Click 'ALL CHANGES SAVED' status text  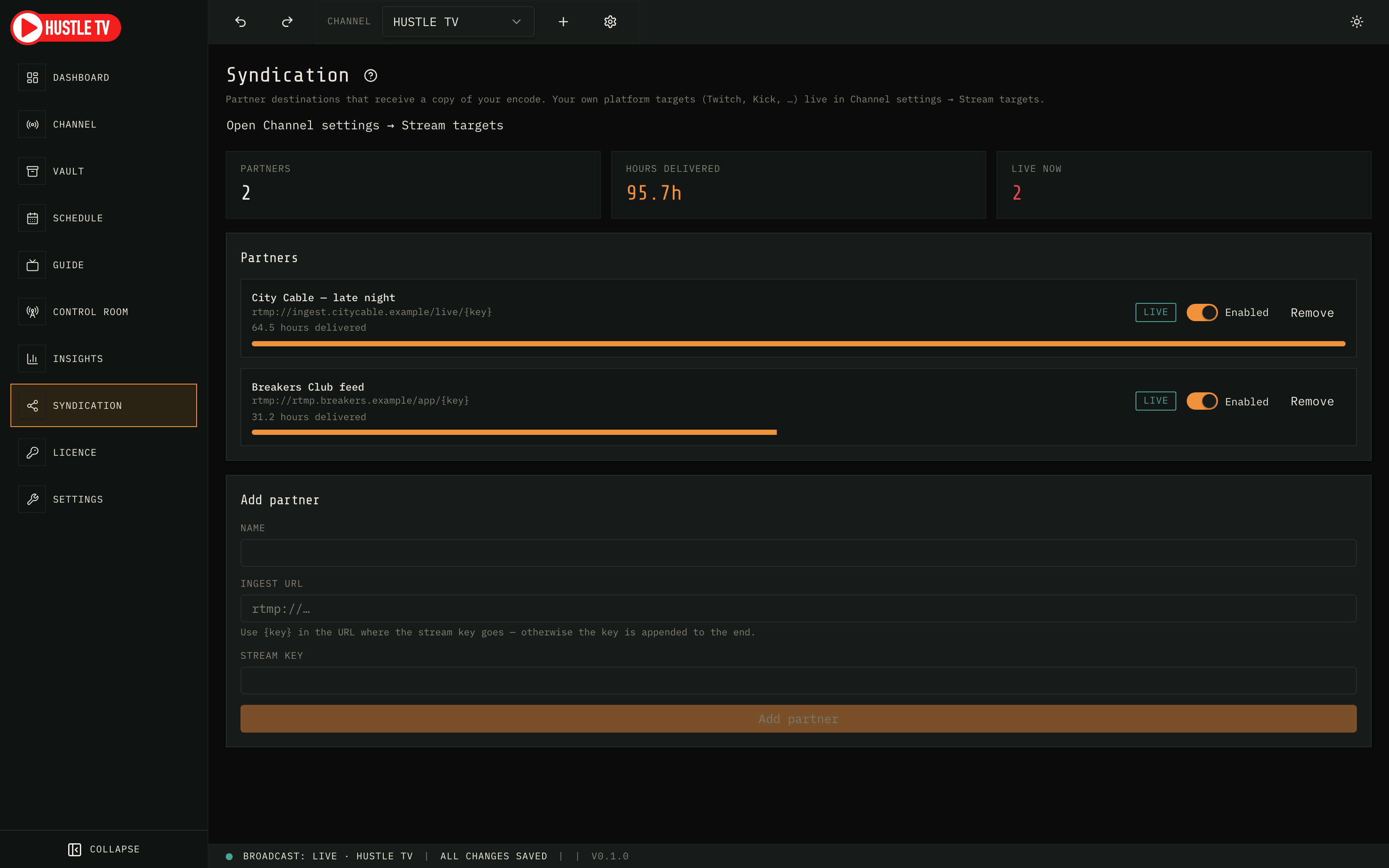click(x=494, y=857)
